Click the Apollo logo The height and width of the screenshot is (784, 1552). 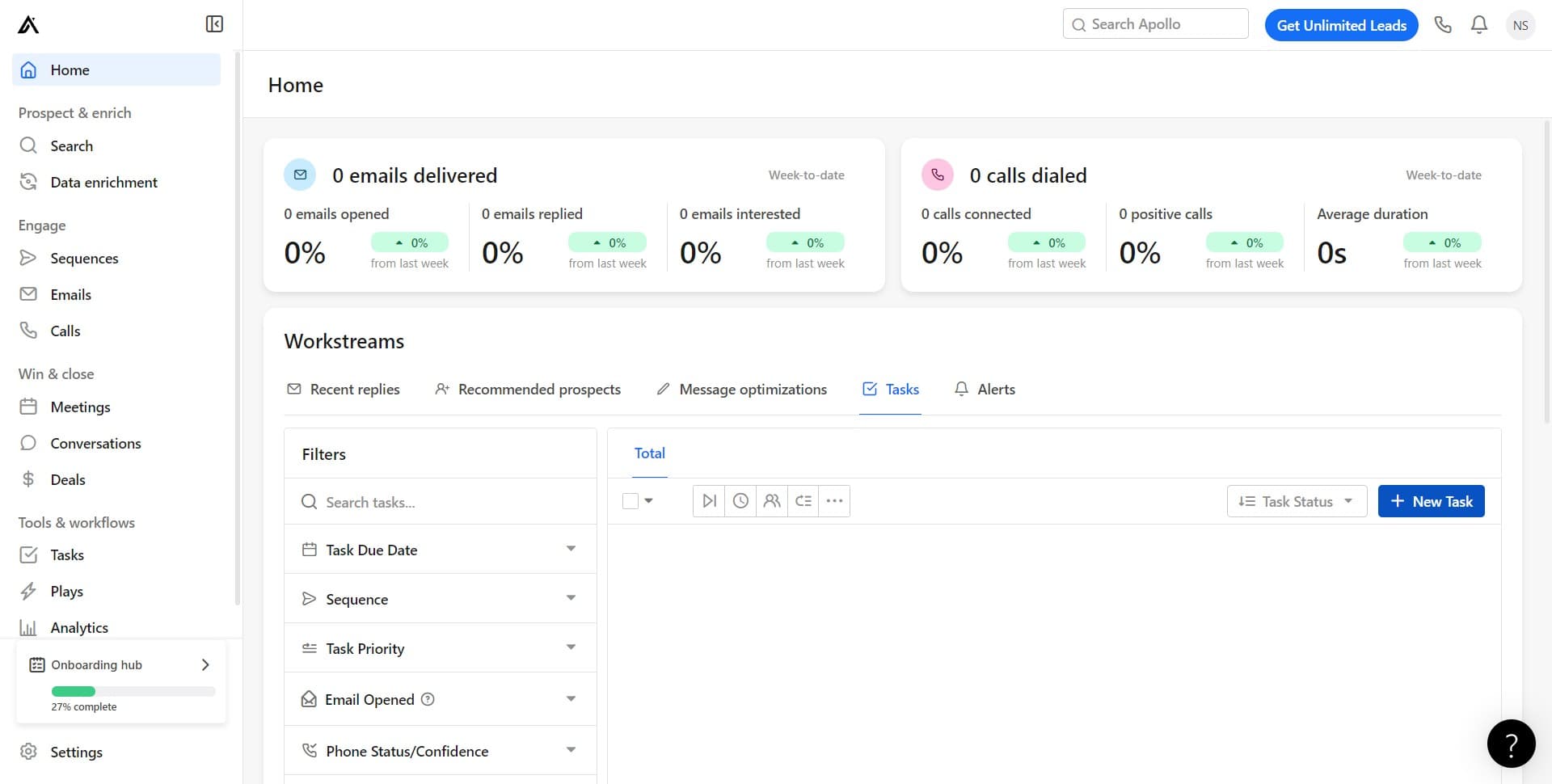(28, 25)
